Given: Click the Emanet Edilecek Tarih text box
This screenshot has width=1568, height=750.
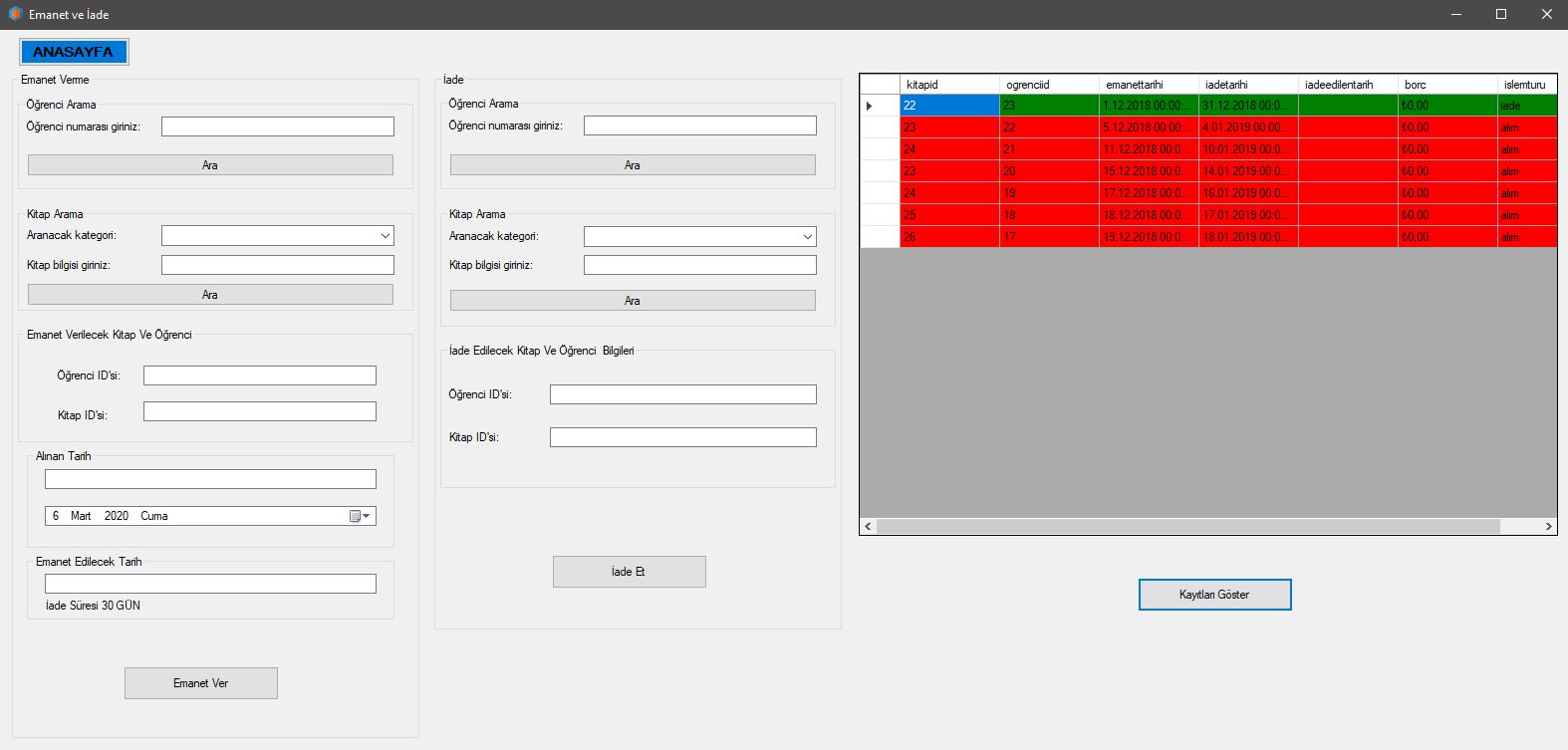Looking at the screenshot, I should [x=210, y=584].
